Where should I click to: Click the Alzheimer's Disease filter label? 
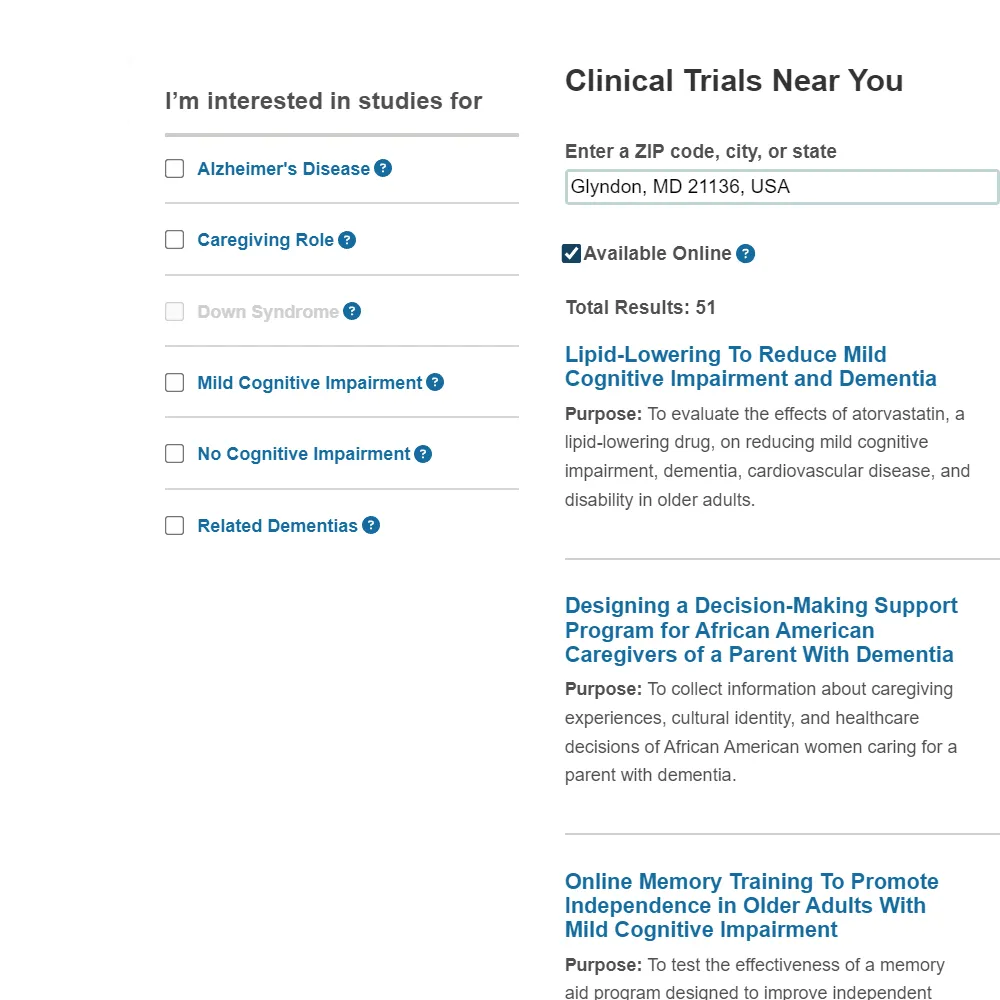pyautogui.click(x=284, y=168)
